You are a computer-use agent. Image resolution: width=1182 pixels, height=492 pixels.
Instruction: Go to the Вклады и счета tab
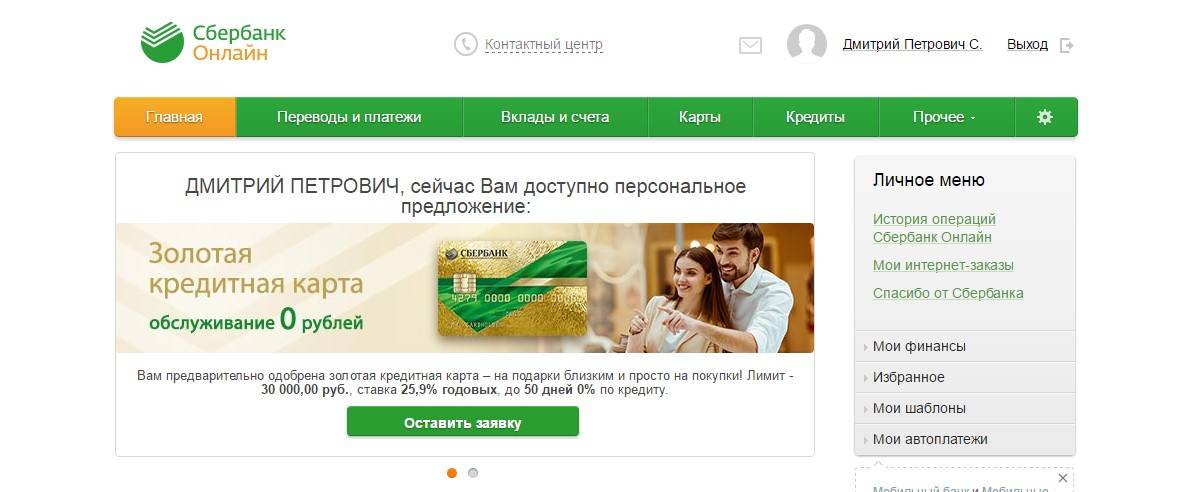click(x=555, y=117)
